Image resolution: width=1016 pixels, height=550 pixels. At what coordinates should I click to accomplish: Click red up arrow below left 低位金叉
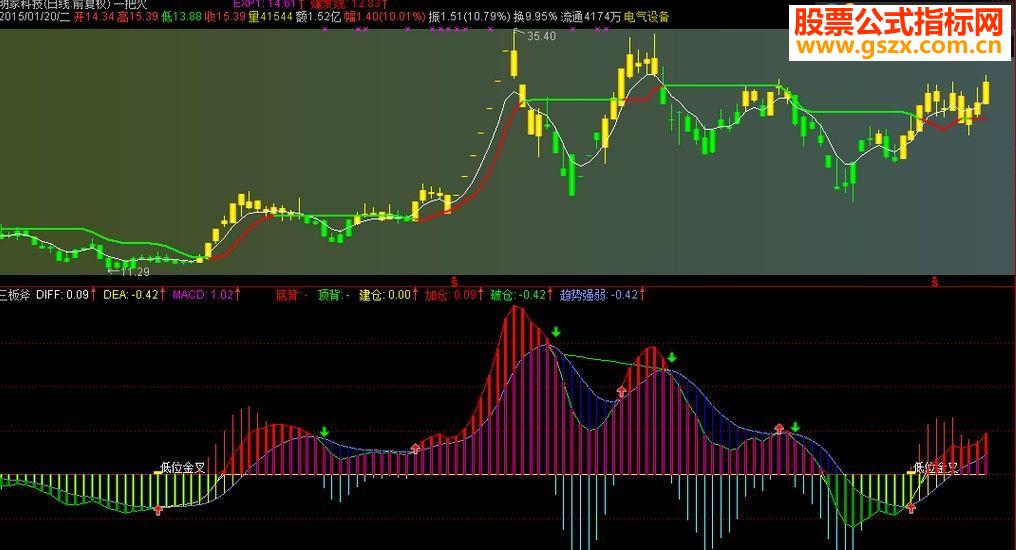[159, 510]
